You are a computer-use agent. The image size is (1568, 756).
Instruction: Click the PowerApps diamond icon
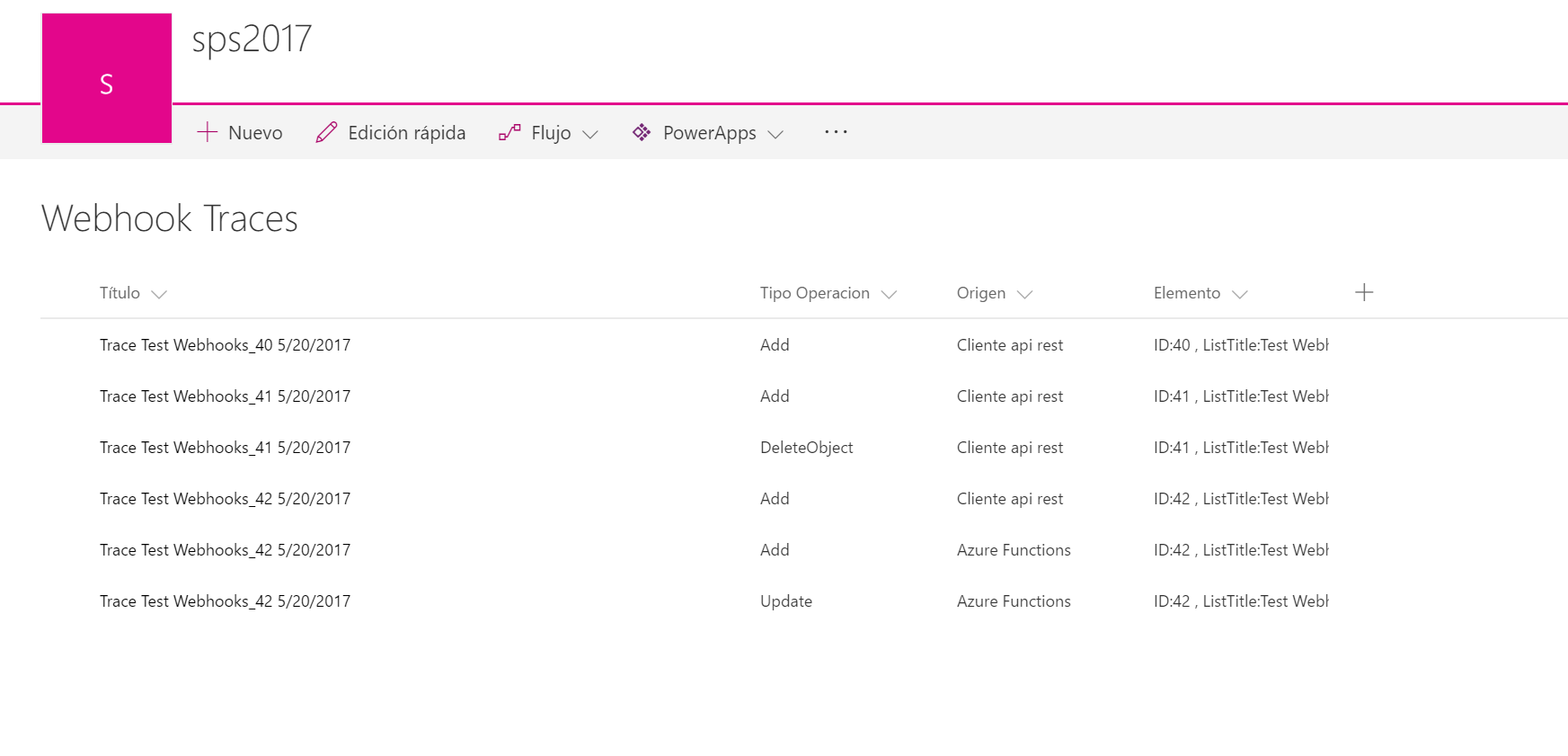(x=642, y=132)
